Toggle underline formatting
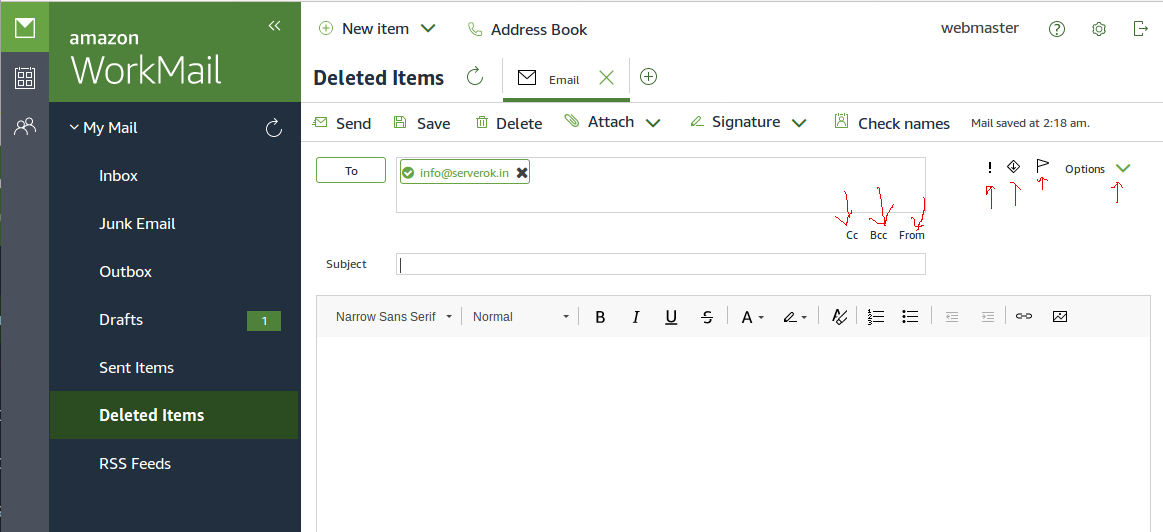1163x532 pixels. [671, 317]
